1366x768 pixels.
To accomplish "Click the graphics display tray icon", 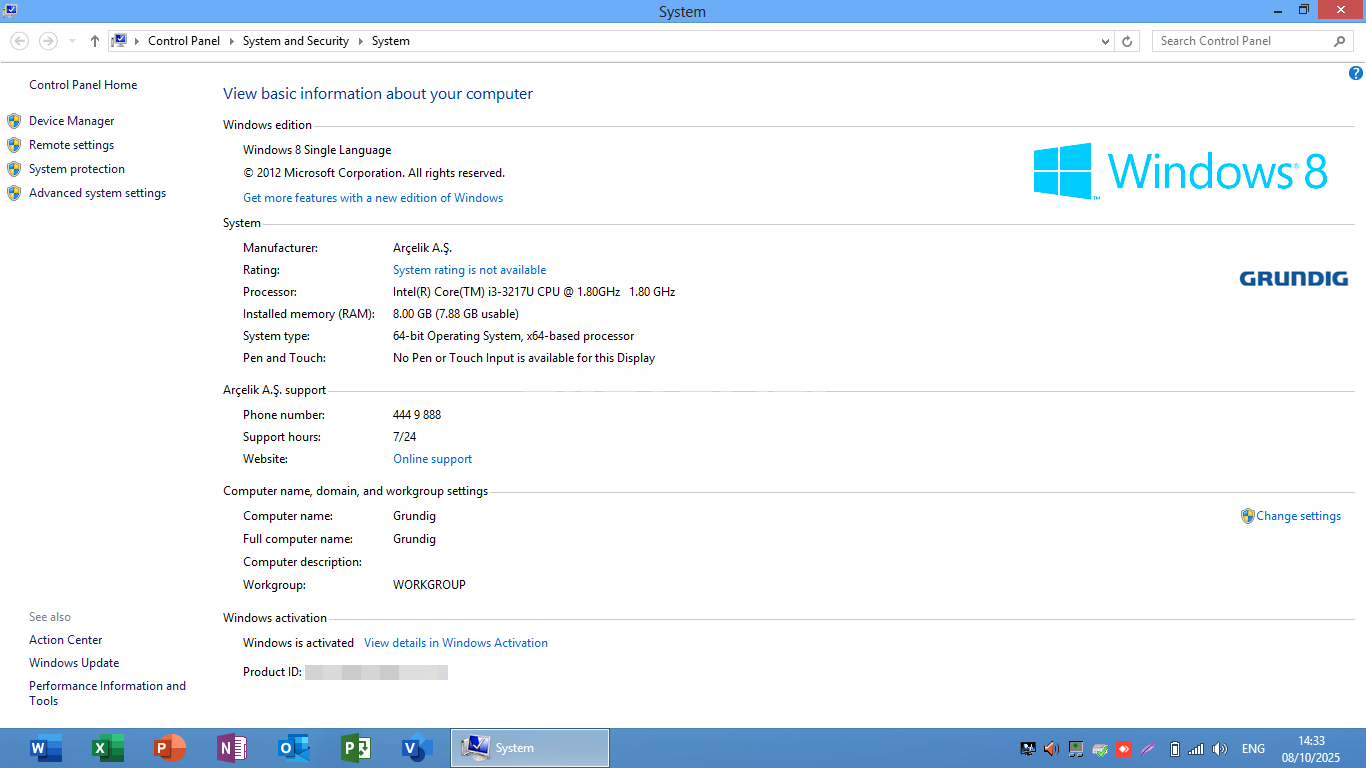I will tap(1027, 748).
